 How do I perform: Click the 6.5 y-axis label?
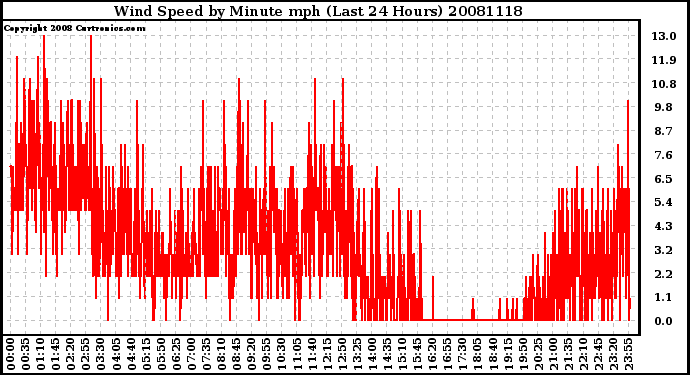pyautogui.click(x=664, y=179)
